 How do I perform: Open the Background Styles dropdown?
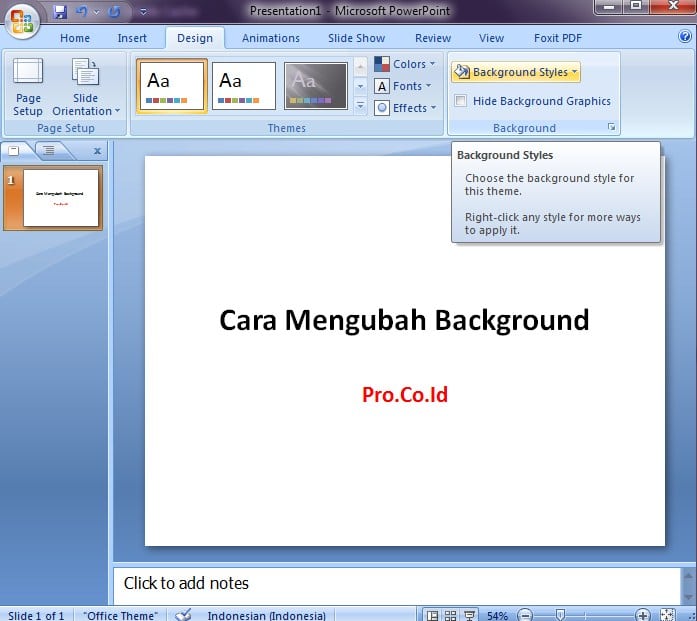[x=516, y=72]
